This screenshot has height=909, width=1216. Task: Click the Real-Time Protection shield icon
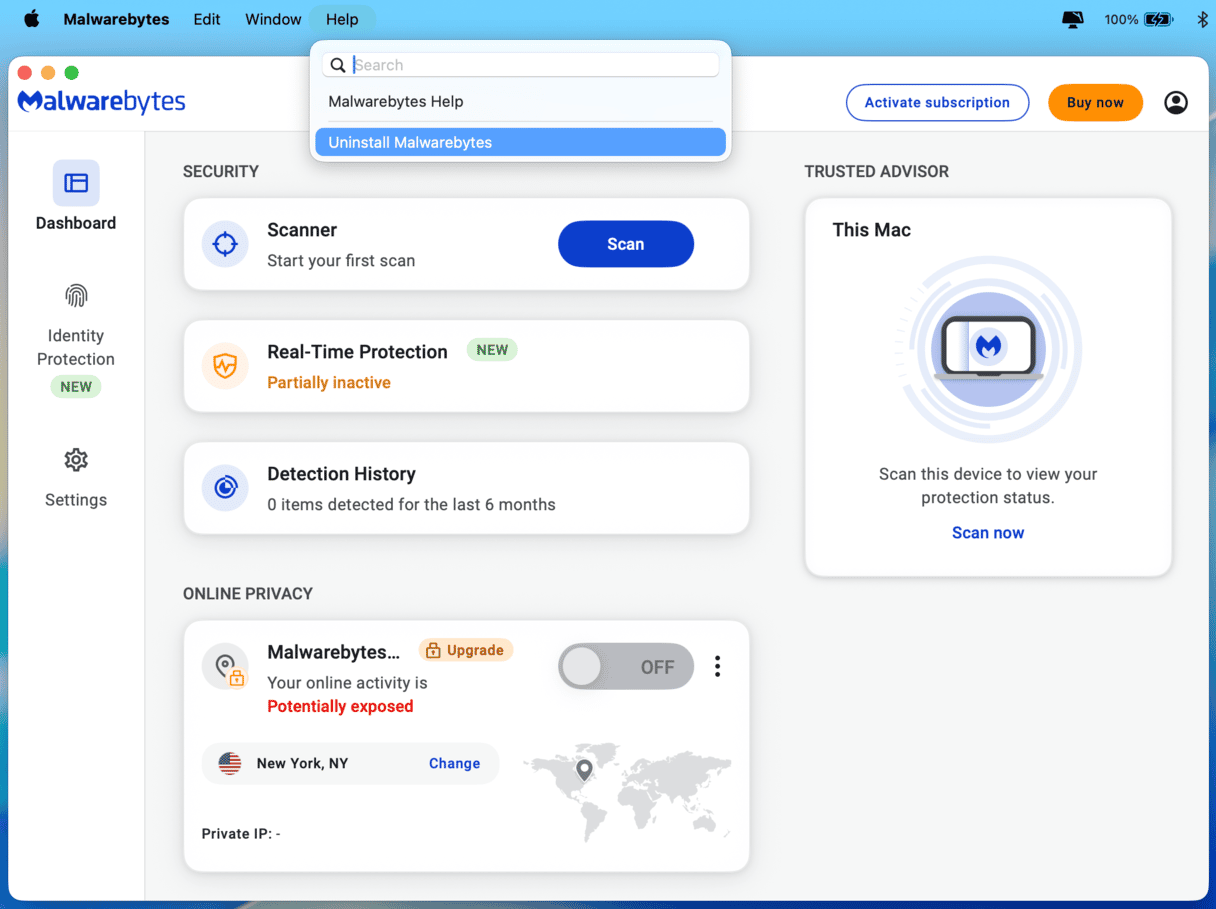pos(225,366)
